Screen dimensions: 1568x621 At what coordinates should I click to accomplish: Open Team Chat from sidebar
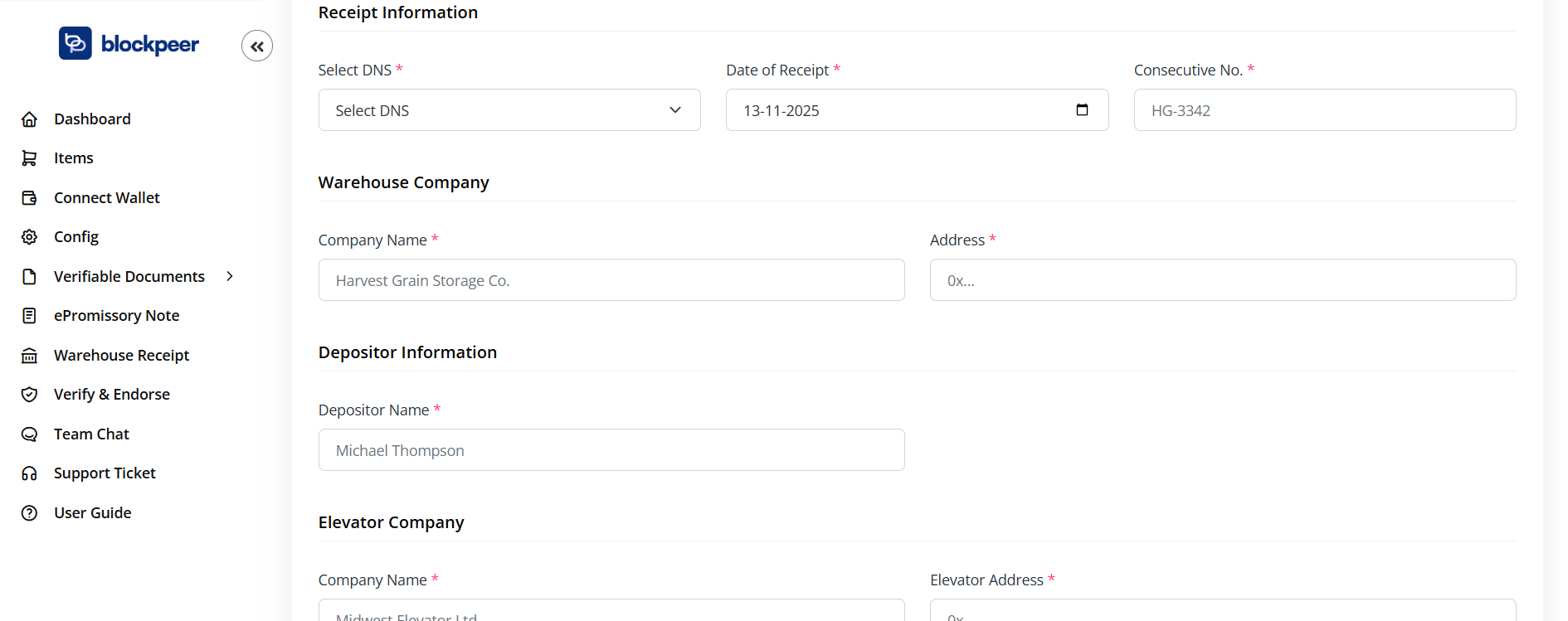click(91, 434)
